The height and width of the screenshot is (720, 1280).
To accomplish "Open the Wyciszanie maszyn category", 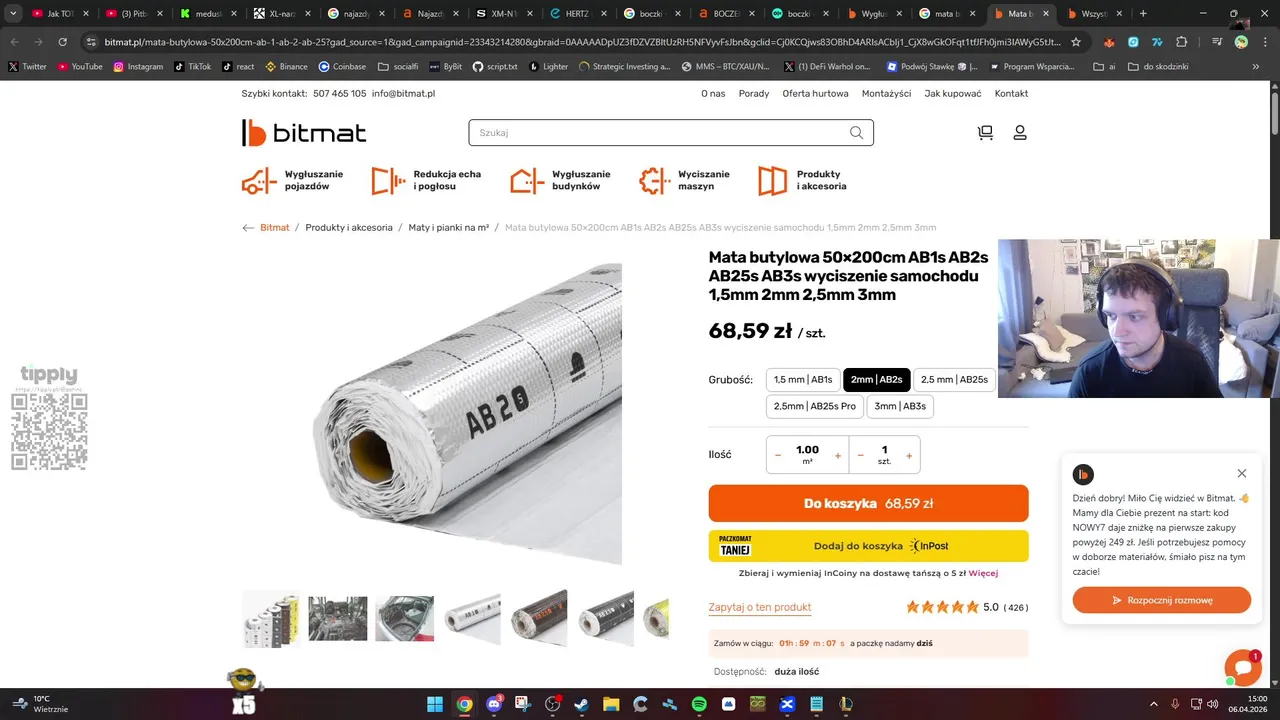I will [685, 180].
